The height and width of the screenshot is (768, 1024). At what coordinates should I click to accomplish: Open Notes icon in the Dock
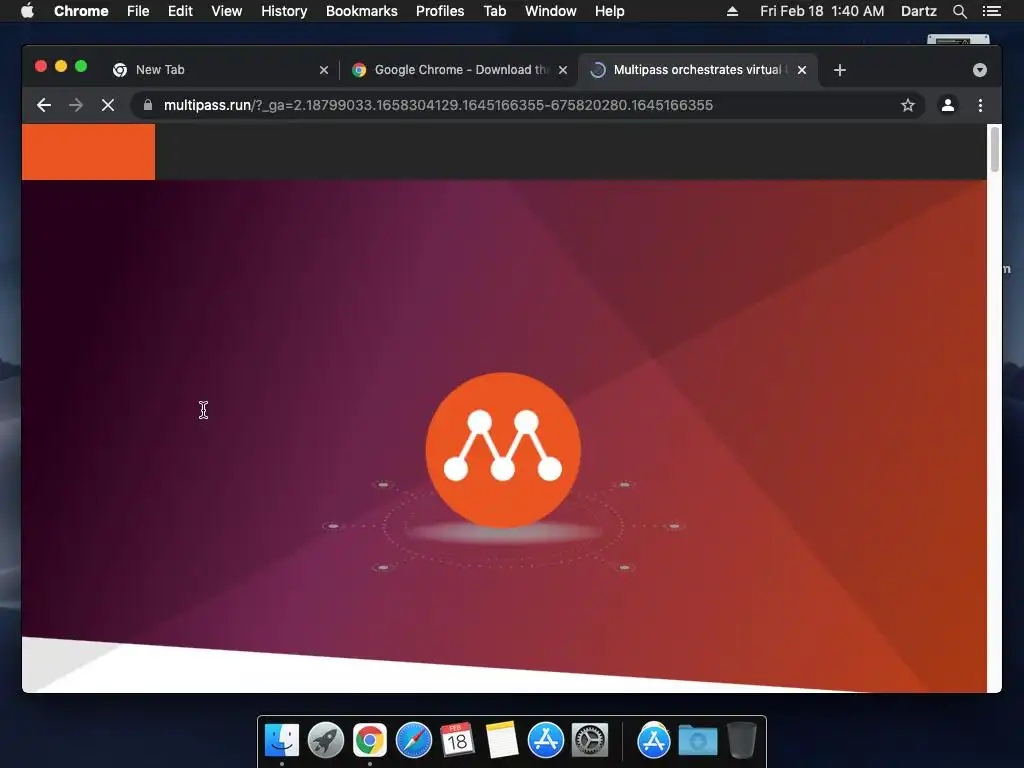point(502,740)
